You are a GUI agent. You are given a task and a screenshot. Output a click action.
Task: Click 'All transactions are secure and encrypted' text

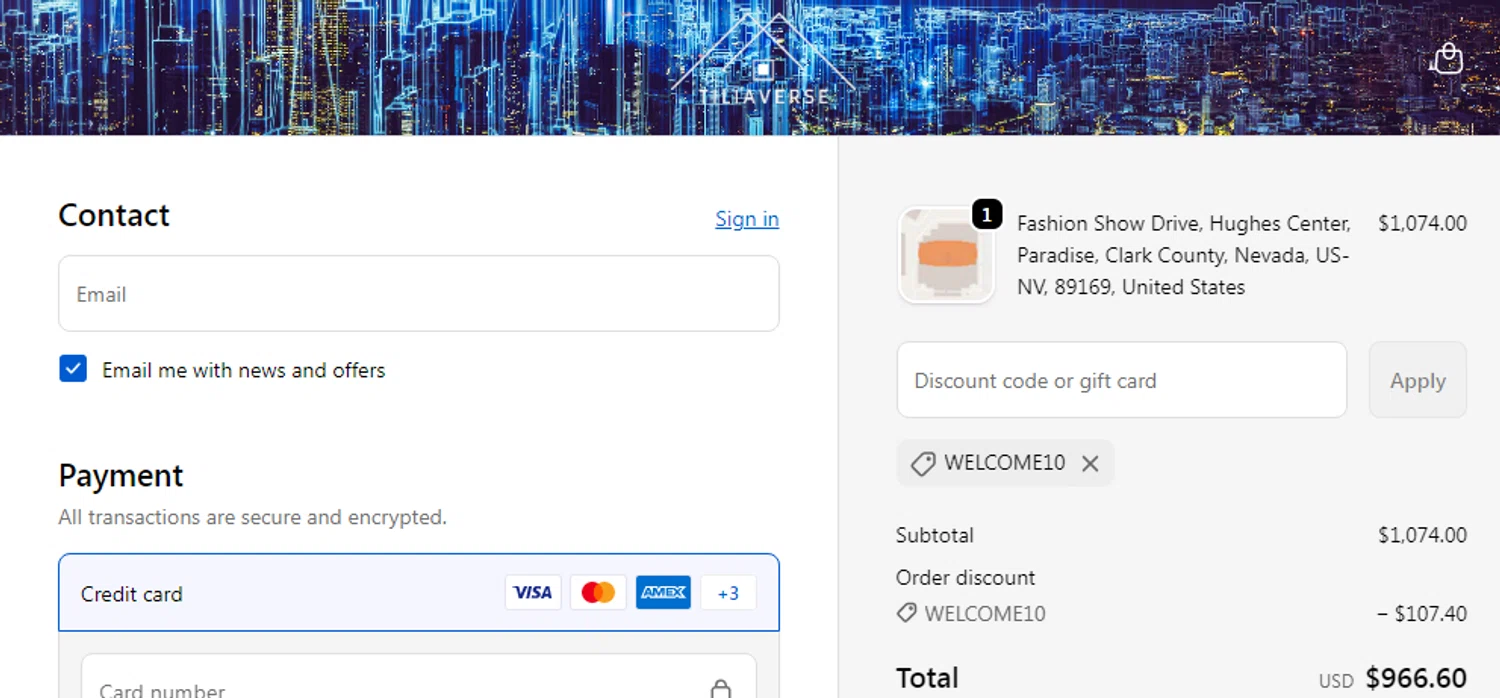tap(252, 517)
